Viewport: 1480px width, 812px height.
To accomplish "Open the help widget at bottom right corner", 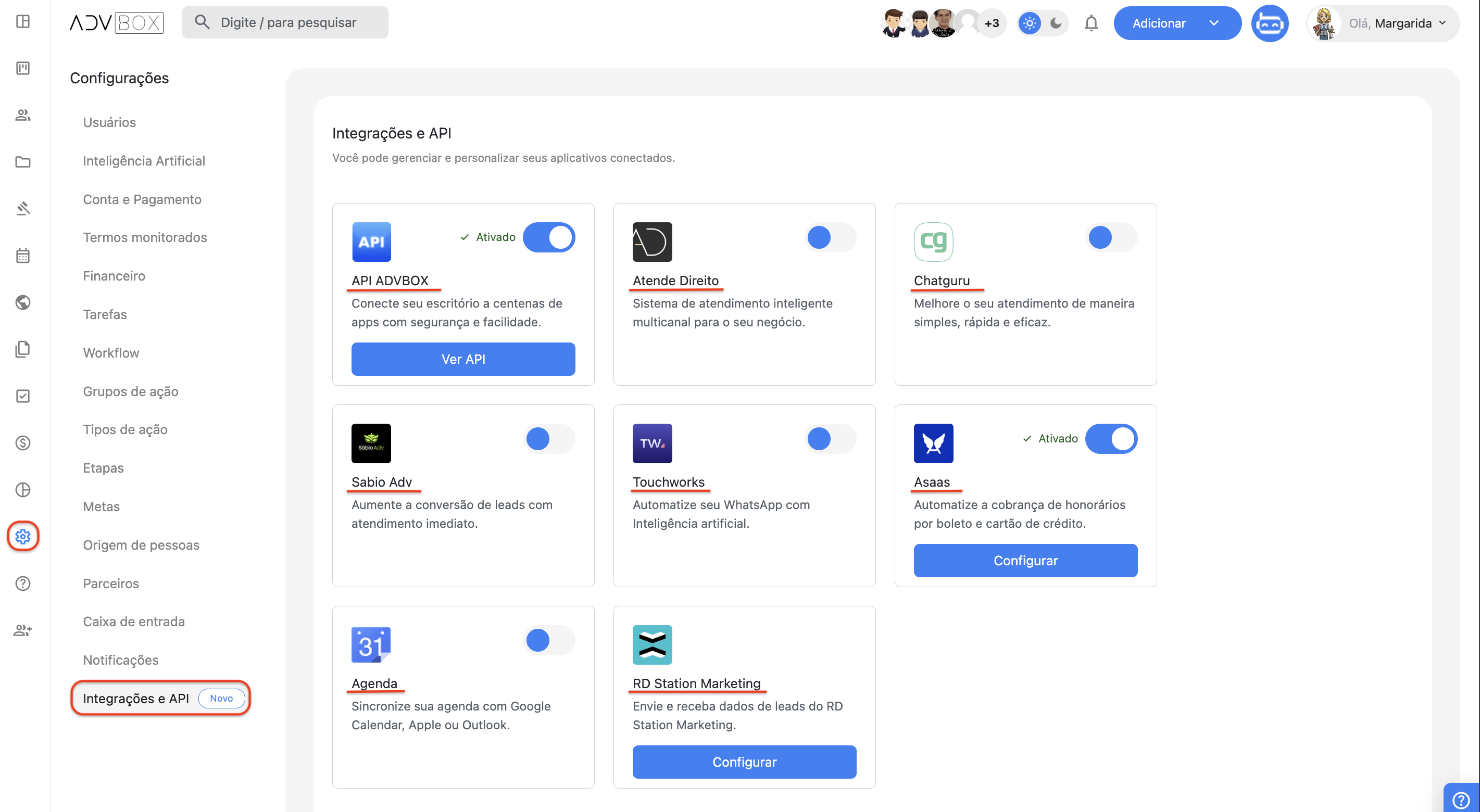I will click(x=1461, y=800).
